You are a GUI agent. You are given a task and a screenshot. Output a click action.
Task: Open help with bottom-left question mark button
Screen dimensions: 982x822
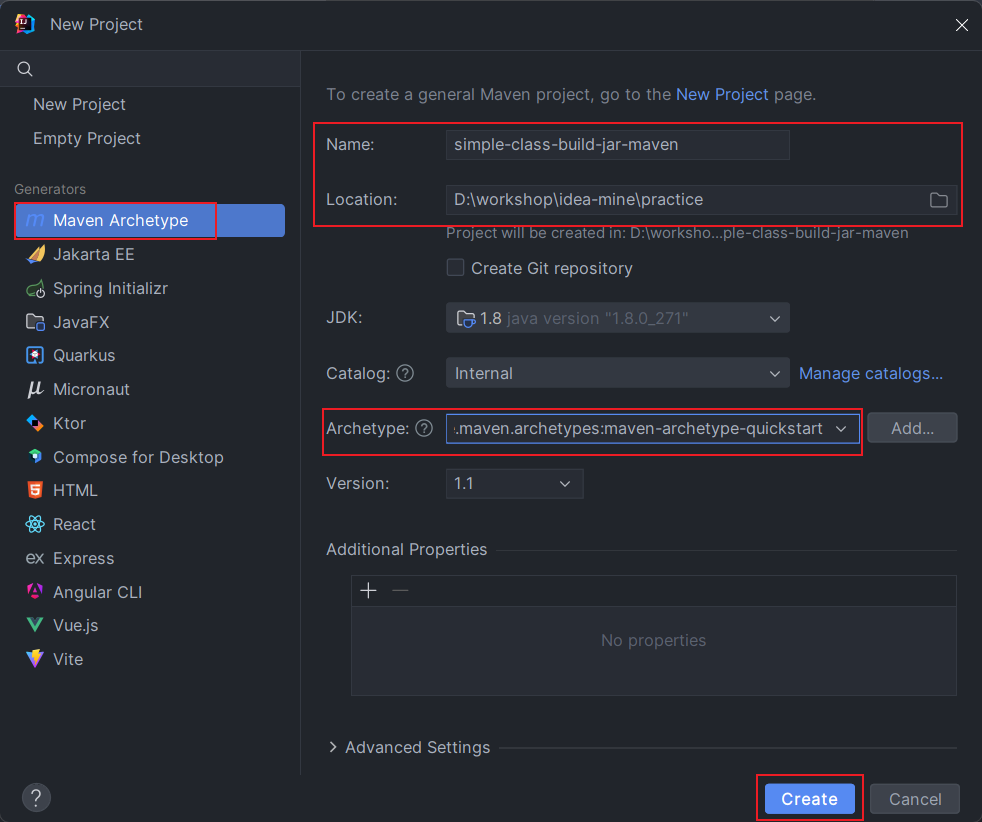click(36, 798)
